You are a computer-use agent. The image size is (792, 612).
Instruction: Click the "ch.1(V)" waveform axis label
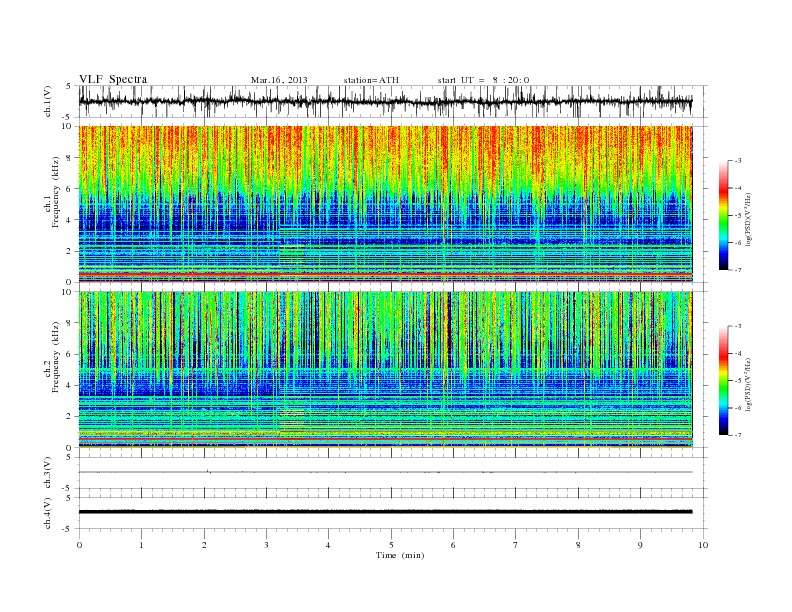click(47, 101)
